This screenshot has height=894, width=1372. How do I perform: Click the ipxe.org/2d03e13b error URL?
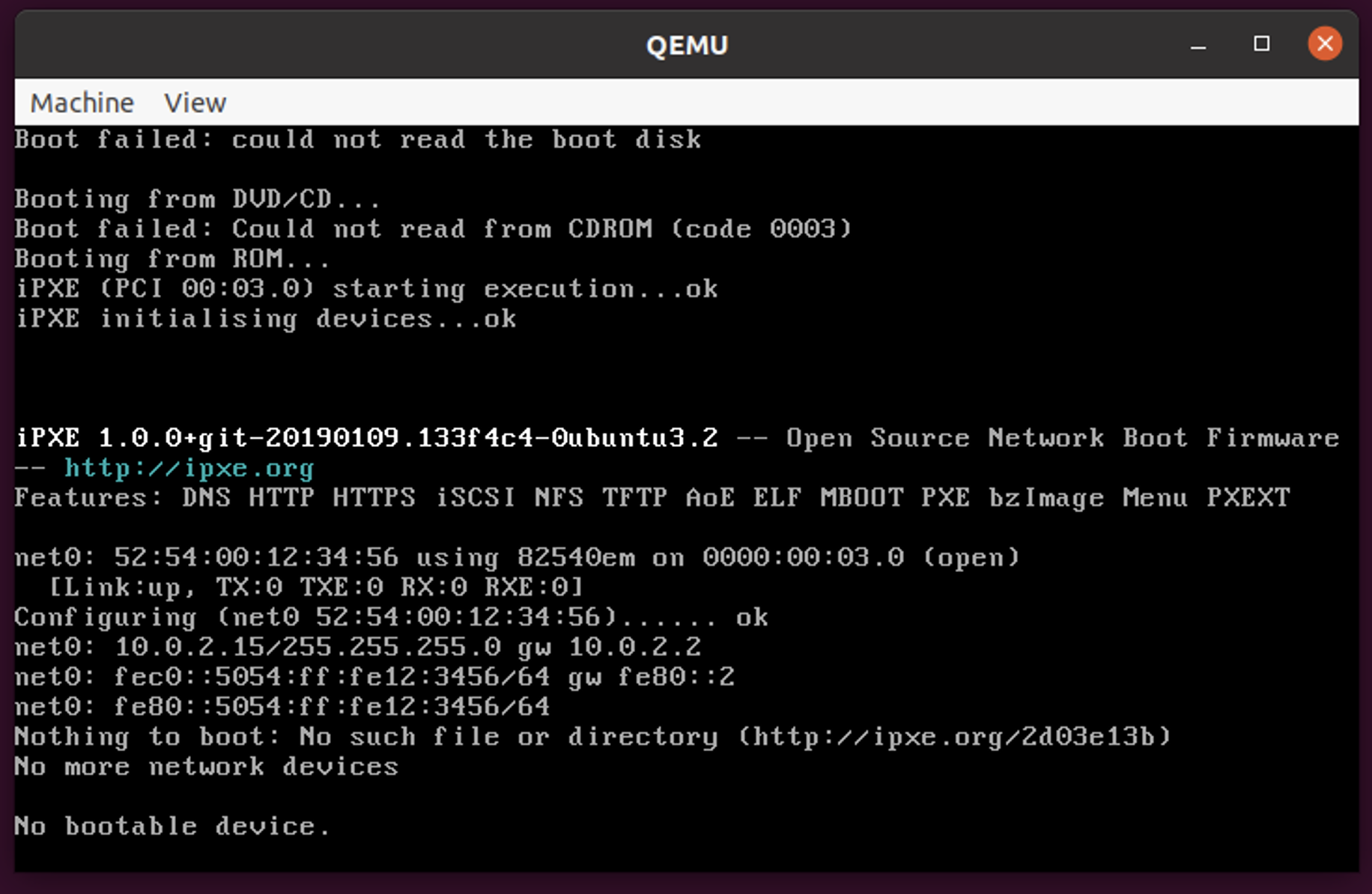954,737
